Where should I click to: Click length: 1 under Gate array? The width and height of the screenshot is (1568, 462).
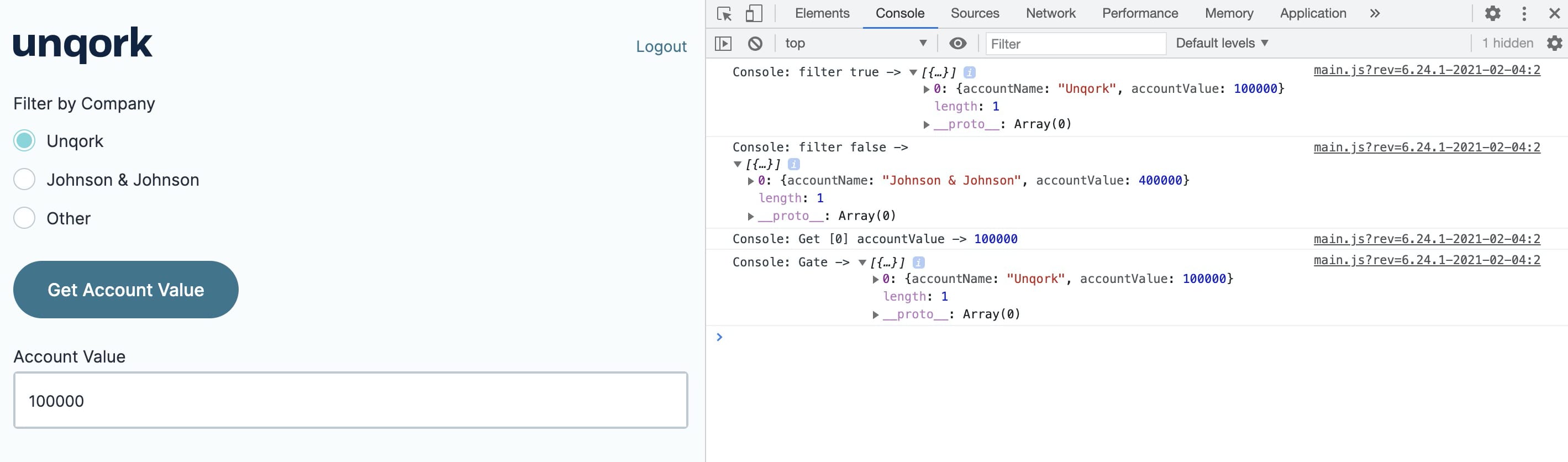(915, 296)
